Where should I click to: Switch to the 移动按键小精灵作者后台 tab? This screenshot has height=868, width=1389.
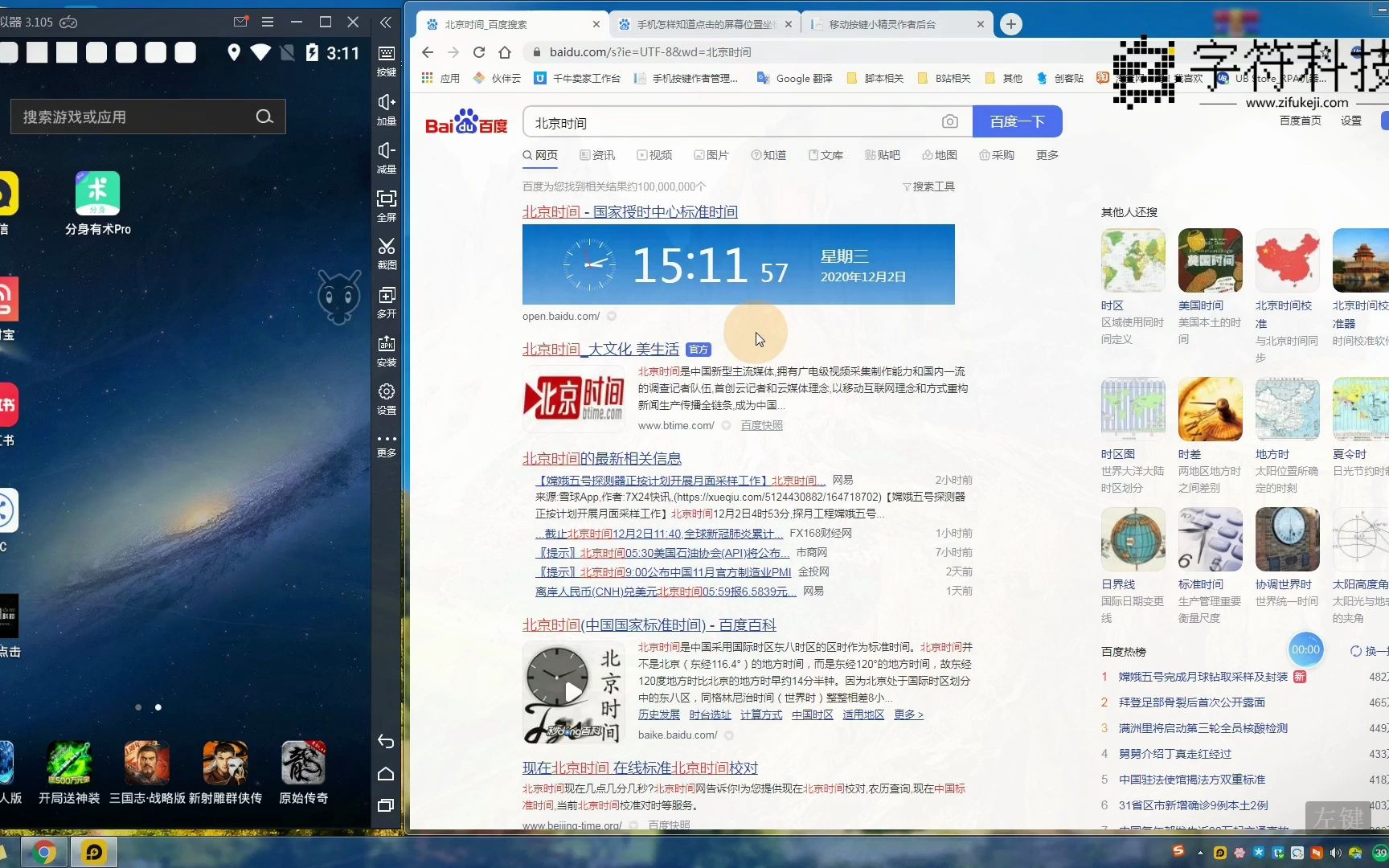[897, 24]
